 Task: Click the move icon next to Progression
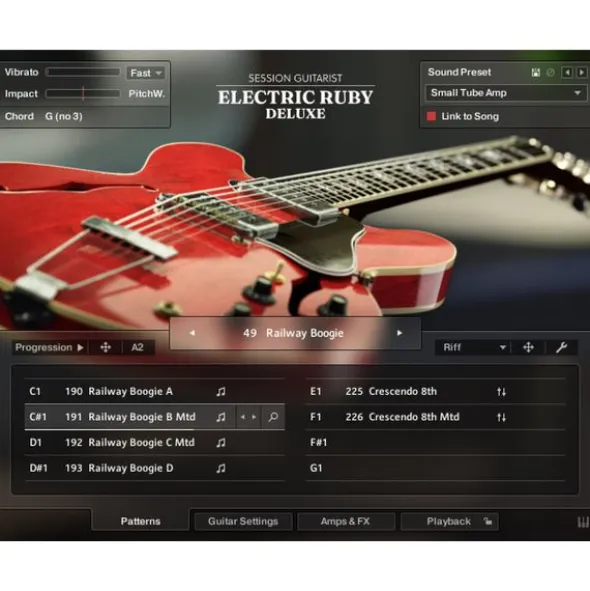tap(106, 348)
